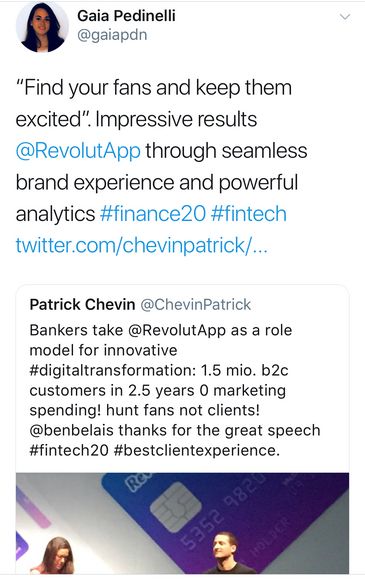This screenshot has width=365, height=579.
Task: Click the "Find your fans" quote text
Action: coord(84,88)
